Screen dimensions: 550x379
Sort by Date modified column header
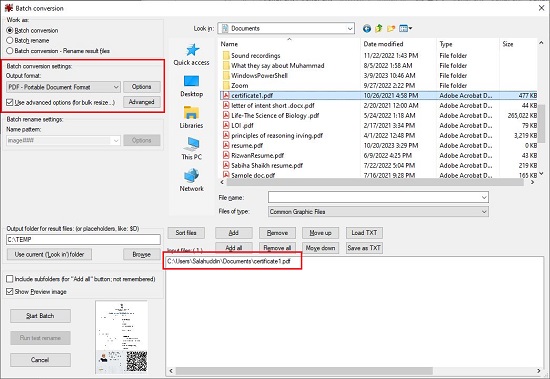(x=383, y=44)
